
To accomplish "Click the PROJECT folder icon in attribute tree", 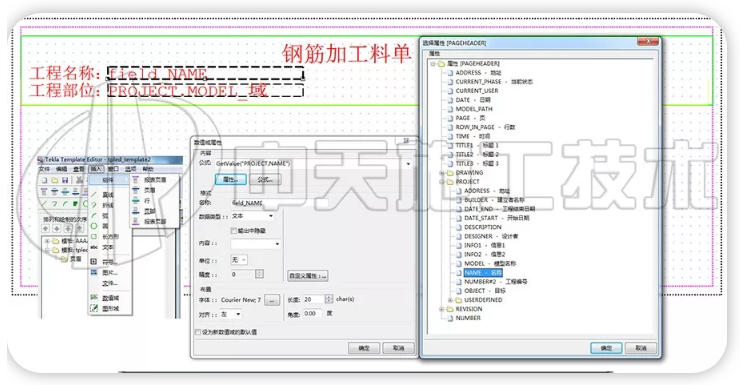I will tap(450, 182).
